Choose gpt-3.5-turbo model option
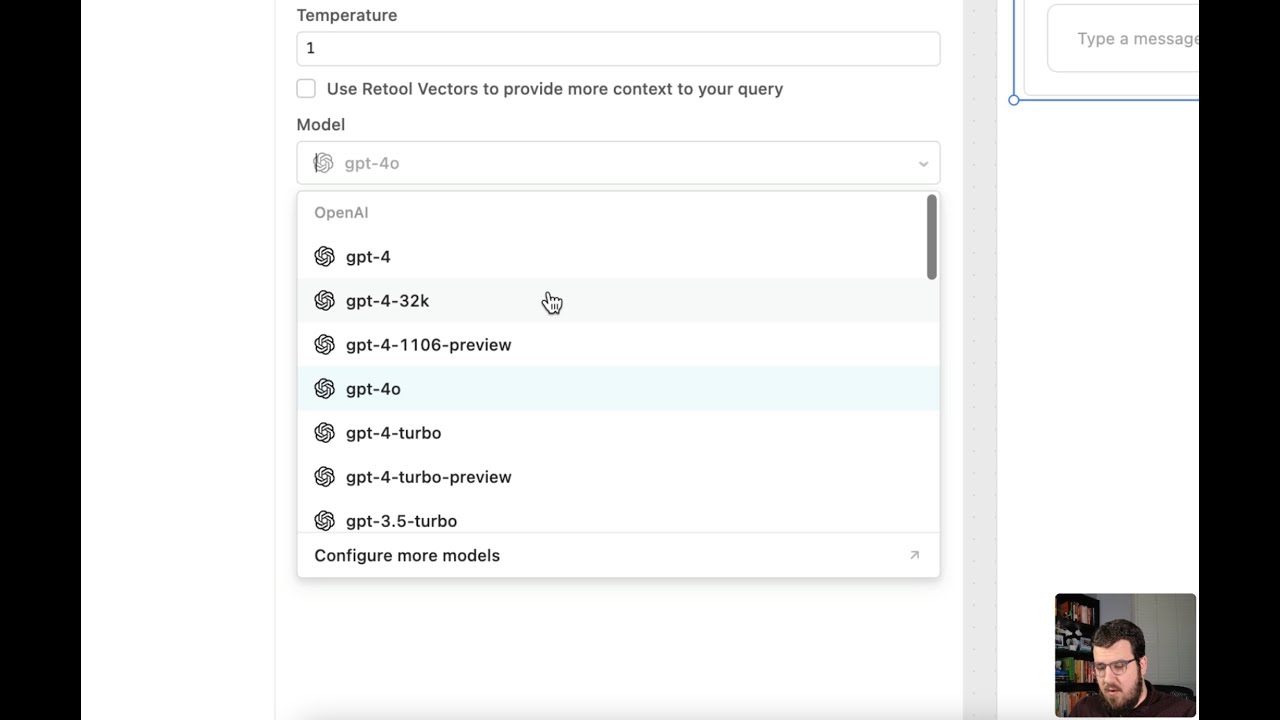Image resolution: width=1280 pixels, height=720 pixels. pos(401,520)
